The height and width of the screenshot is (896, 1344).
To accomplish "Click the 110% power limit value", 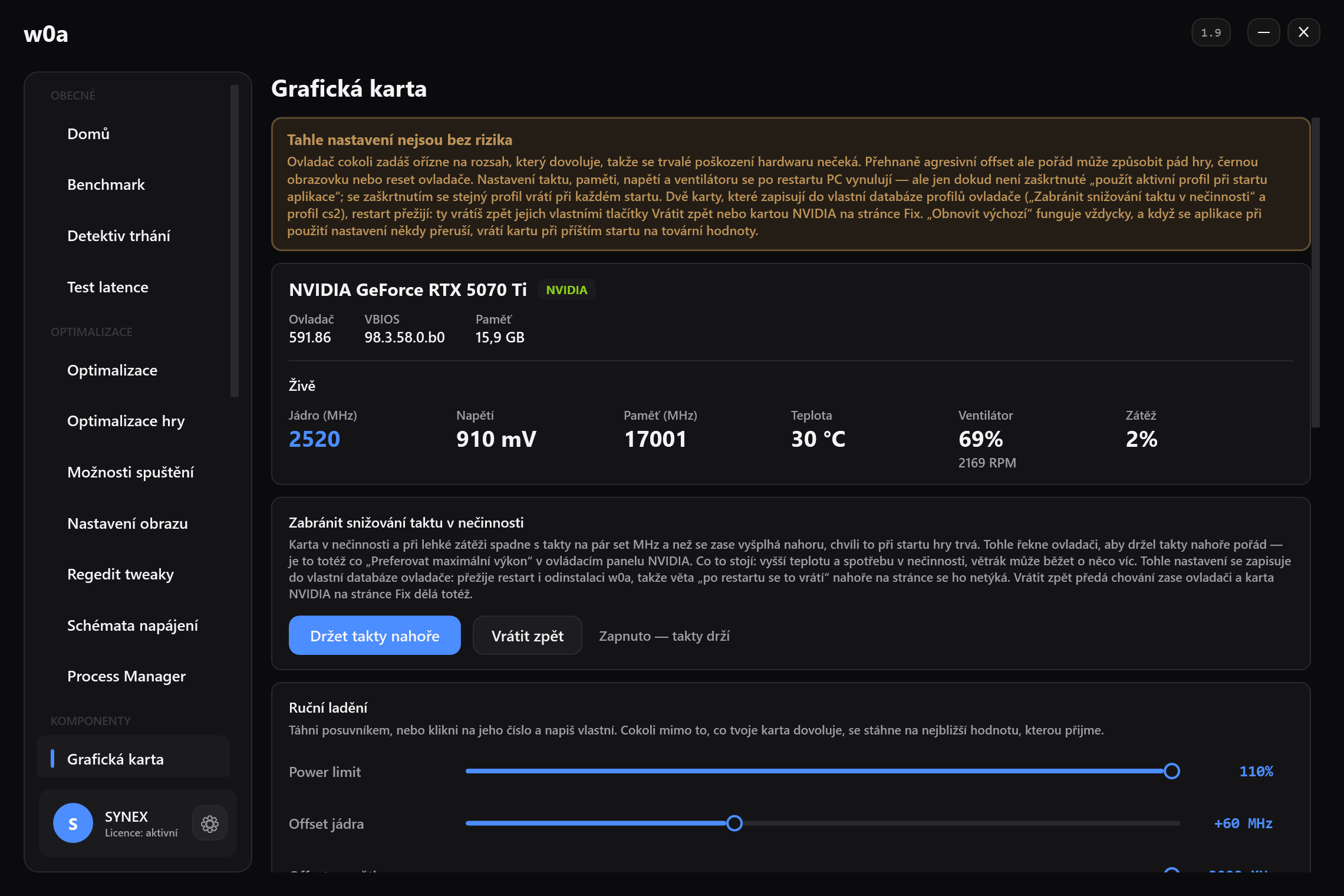I will (x=1256, y=771).
